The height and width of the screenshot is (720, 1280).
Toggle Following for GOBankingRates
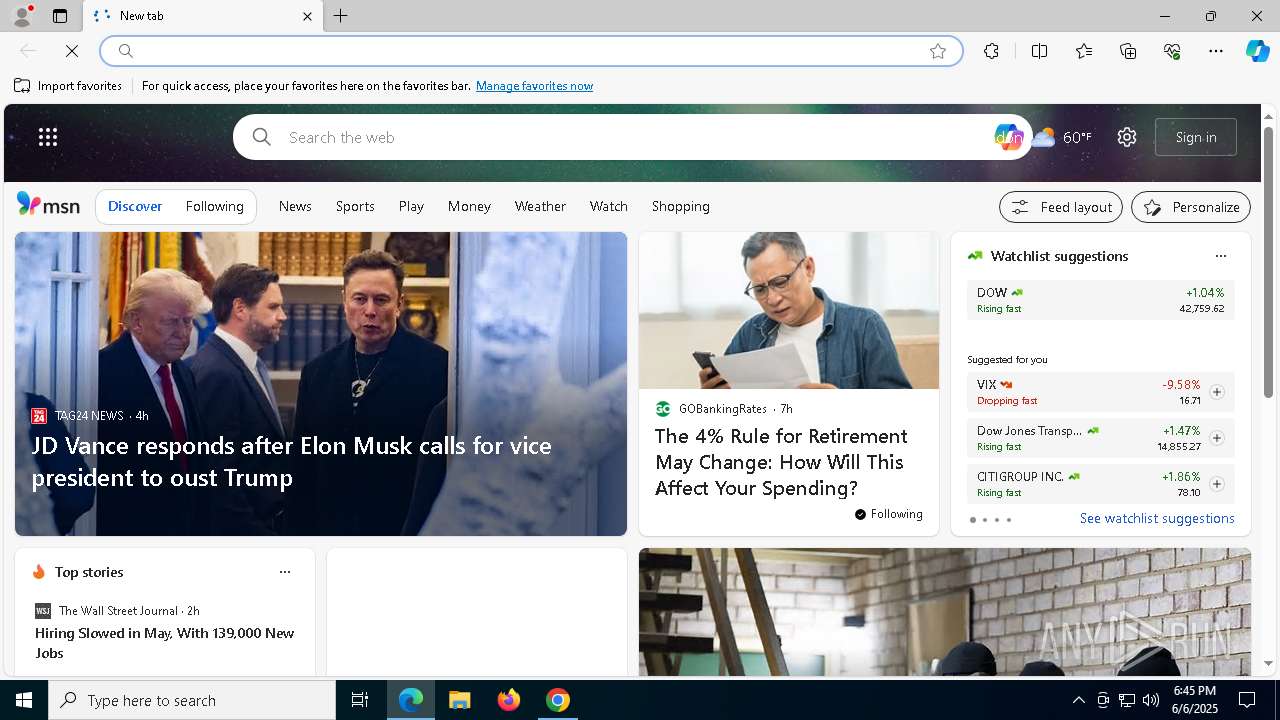coord(888,514)
